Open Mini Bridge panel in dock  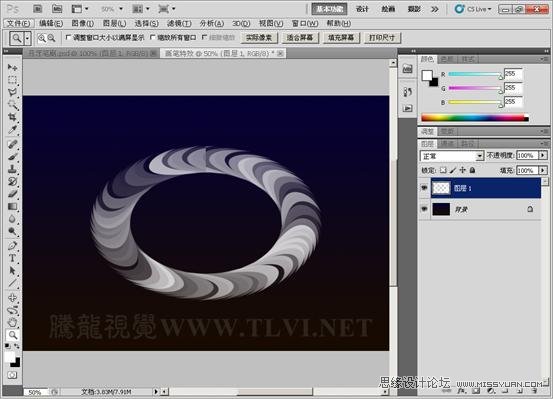(x=407, y=69)
